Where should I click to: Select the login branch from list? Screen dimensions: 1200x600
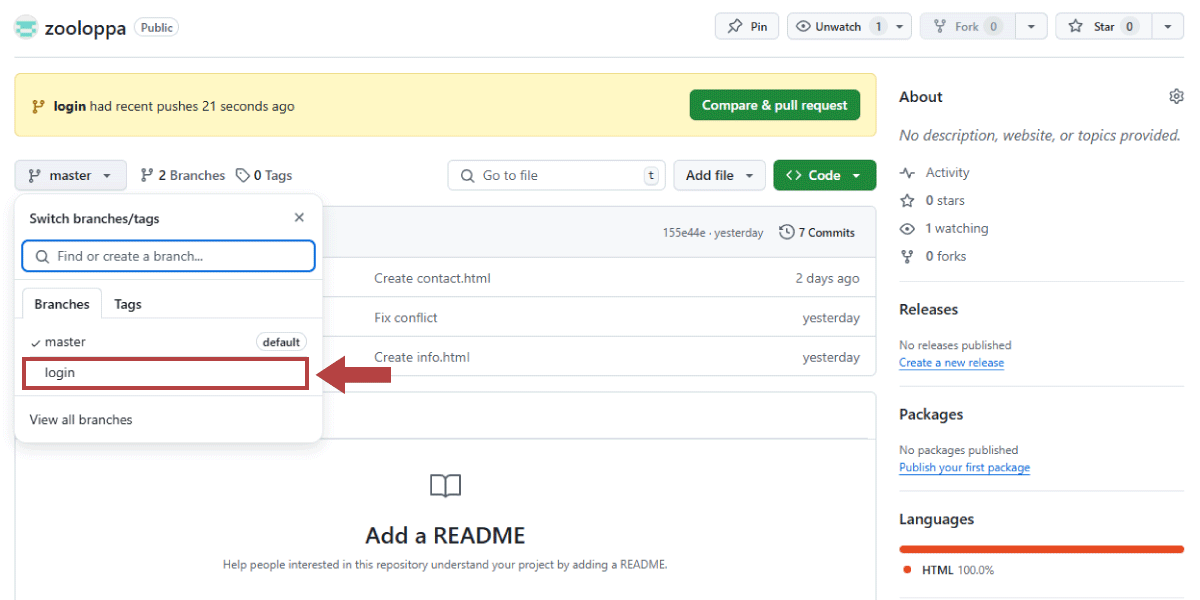(x=165, y=373)
